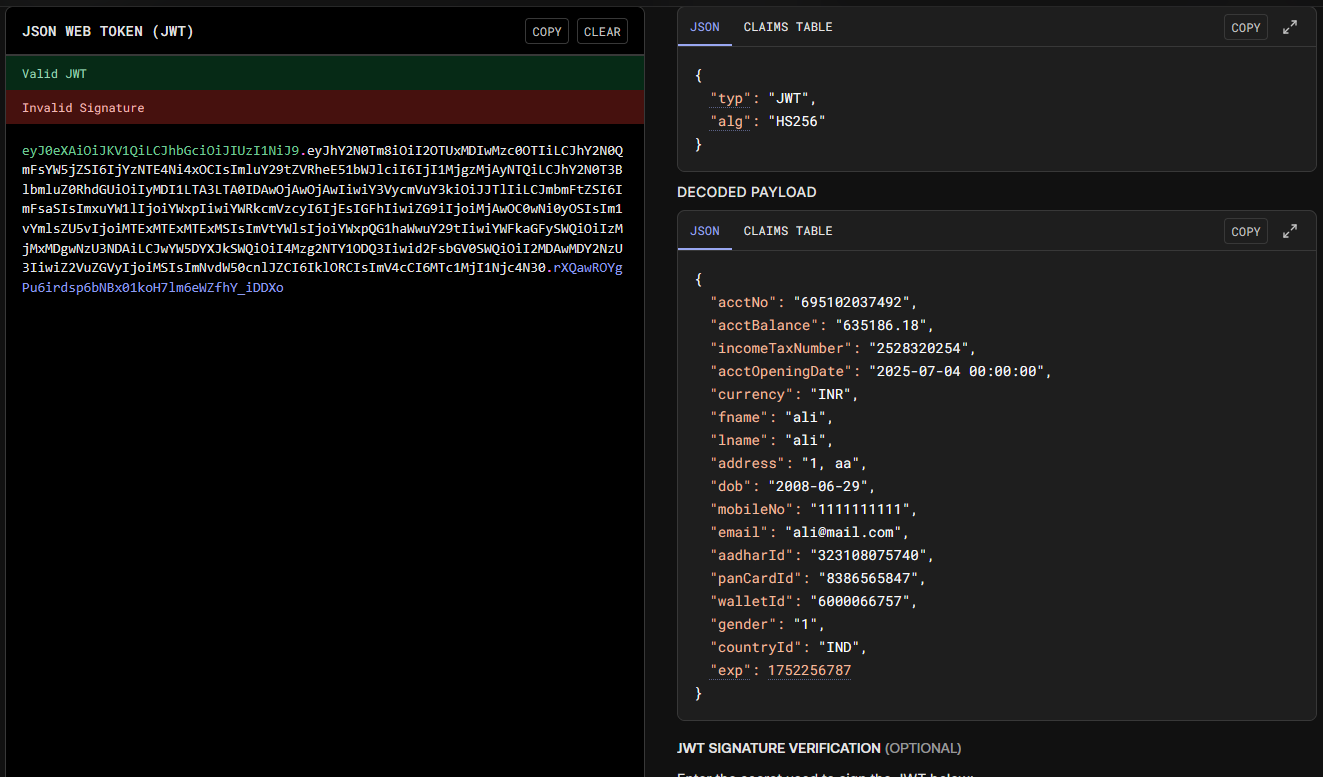Switch header view to Claims Table tab
The height and width of the screenshot is (777, 1323).
(x=787, y=27)
